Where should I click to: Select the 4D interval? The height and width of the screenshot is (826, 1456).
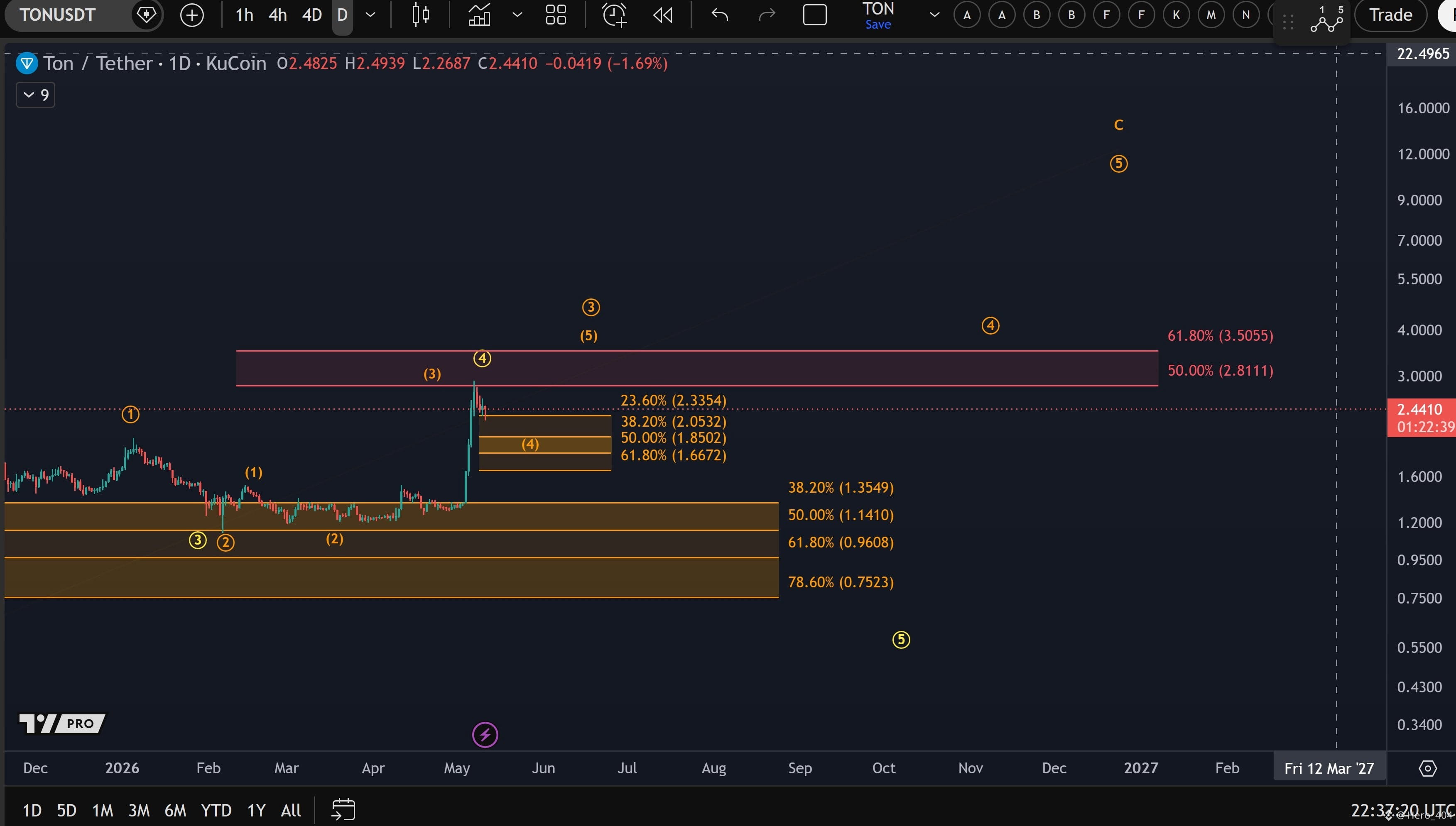(x=312, y=15)
